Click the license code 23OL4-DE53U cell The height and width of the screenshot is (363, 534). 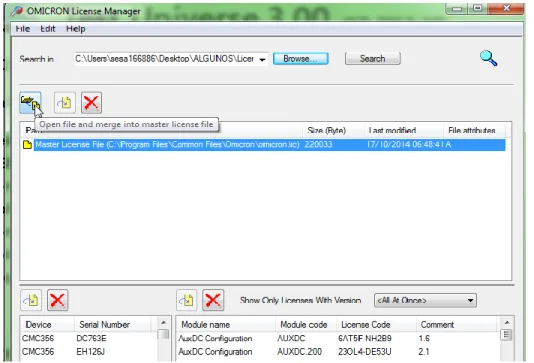tap(365, 351)
